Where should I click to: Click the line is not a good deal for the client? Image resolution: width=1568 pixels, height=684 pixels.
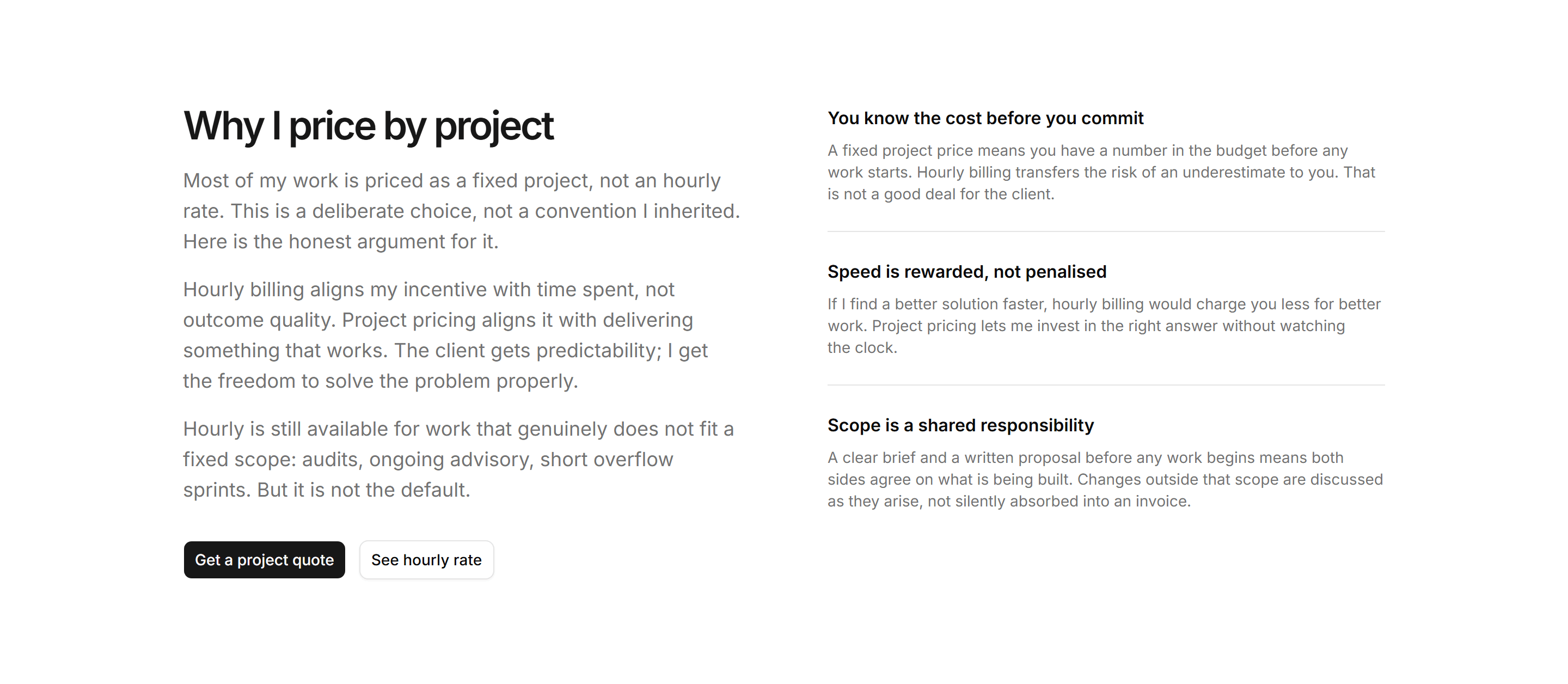tap(940, 194)
